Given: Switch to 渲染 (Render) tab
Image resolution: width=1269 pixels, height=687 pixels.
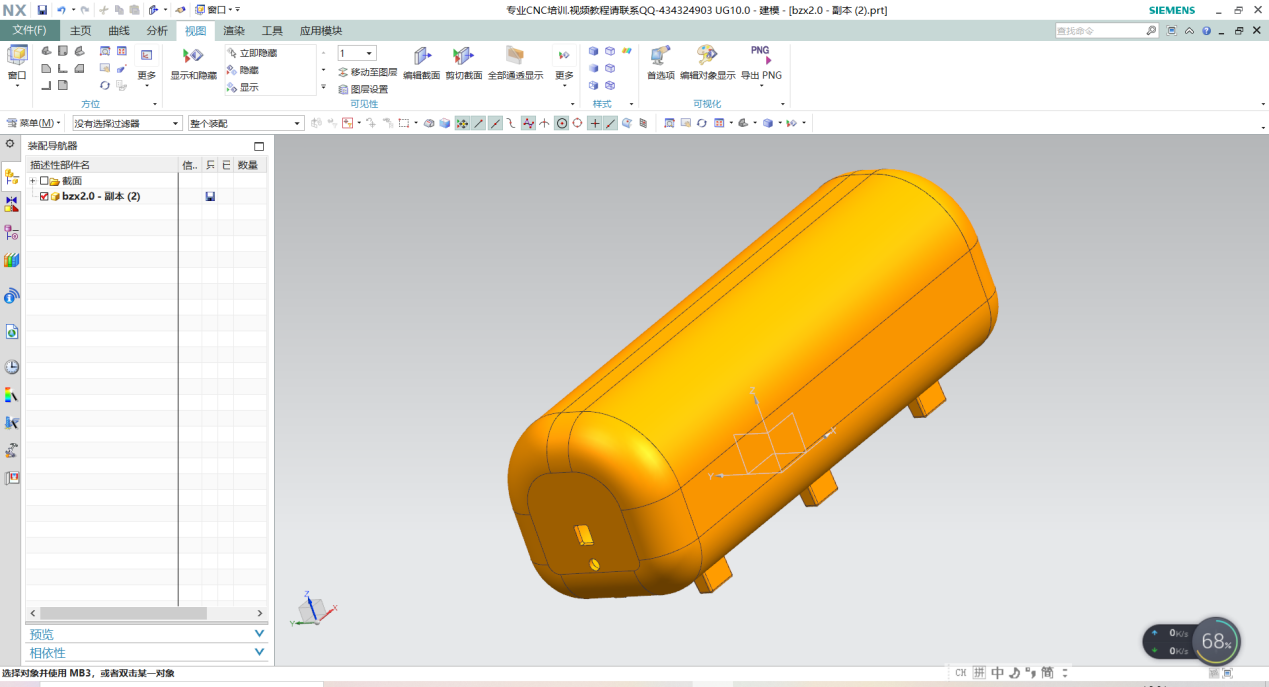Looking at the screenshot, I should [234, 31].
